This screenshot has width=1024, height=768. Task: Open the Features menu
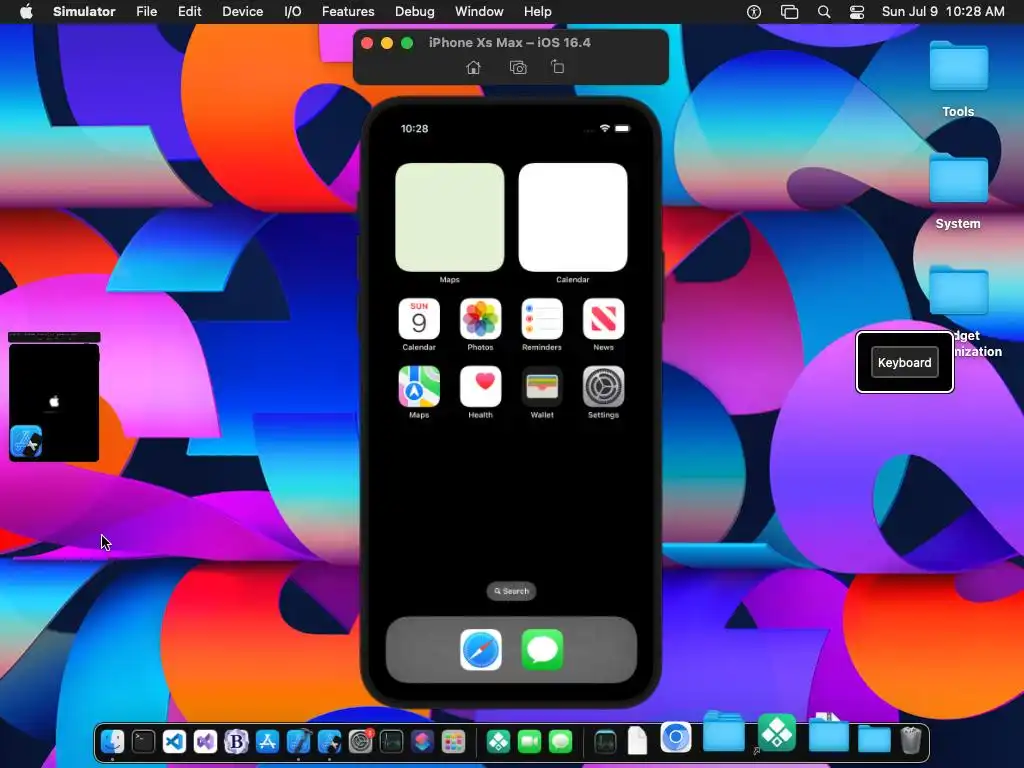click(x=348, y=12)
